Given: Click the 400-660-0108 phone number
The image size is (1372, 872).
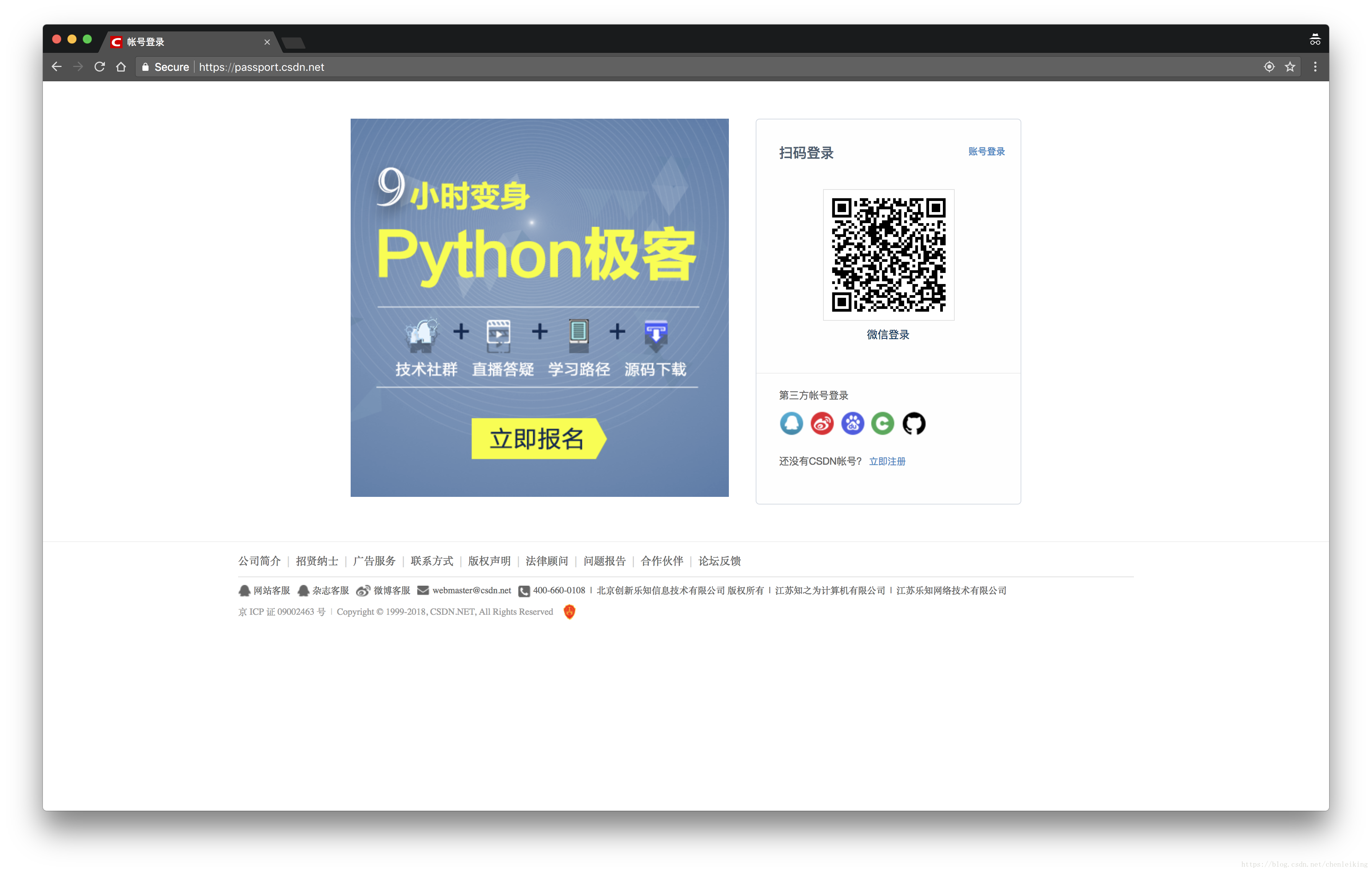Looking at the screenshot, I should point(559,591).
